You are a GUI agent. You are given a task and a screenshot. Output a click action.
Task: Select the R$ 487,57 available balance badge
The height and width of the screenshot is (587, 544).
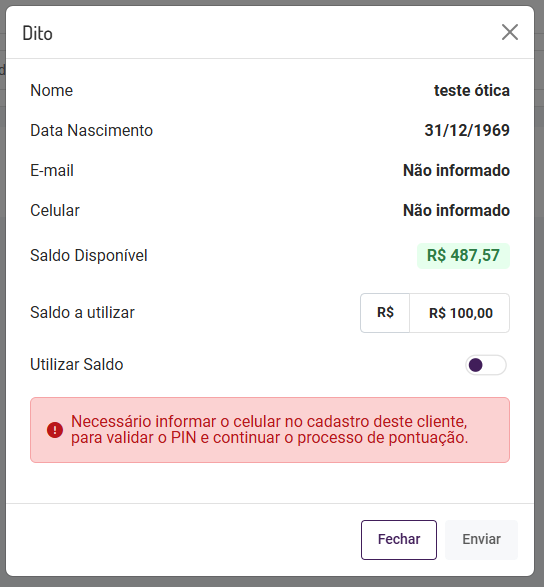click(463, 256)
